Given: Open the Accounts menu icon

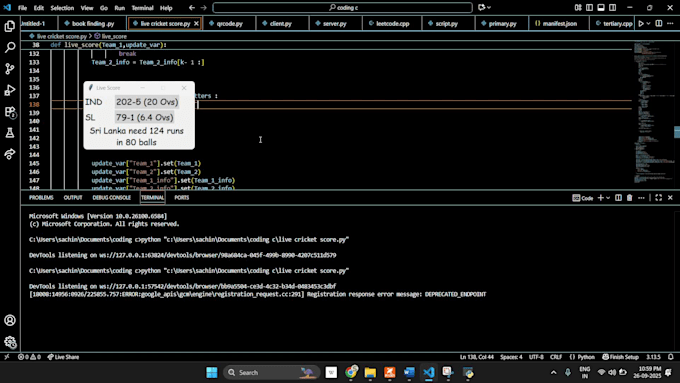Looking at the screenshot, I should pos(10,321).
